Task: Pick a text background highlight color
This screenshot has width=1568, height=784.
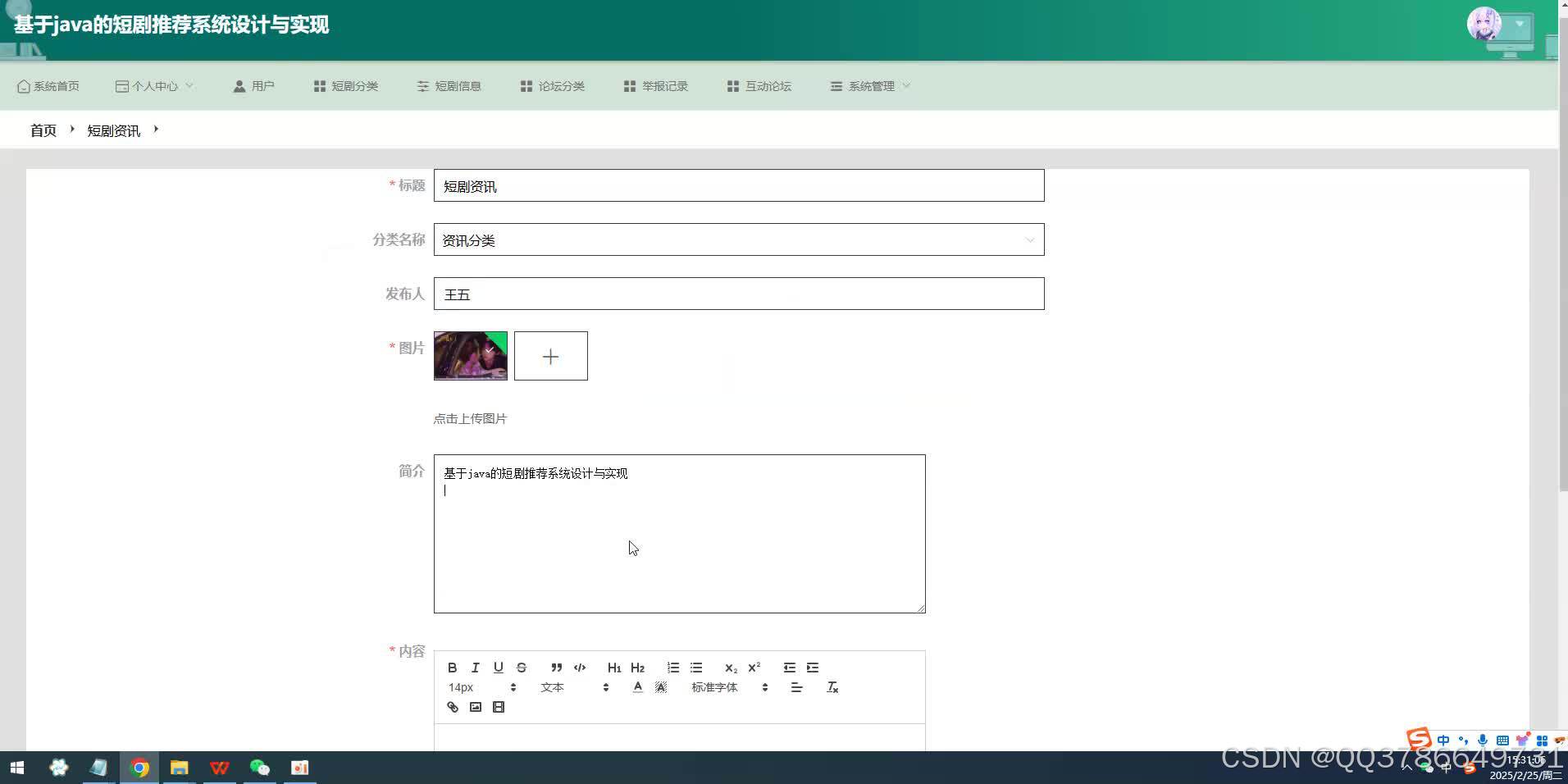Action: pos(661,687)
